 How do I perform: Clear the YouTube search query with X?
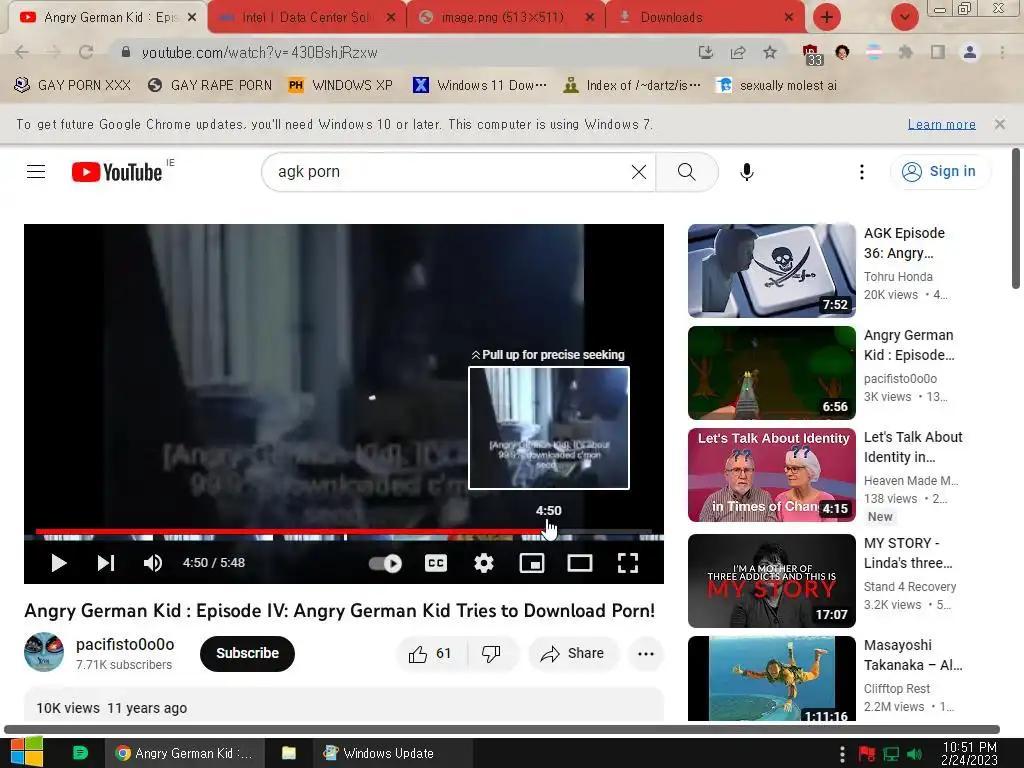tap(639, 172)
